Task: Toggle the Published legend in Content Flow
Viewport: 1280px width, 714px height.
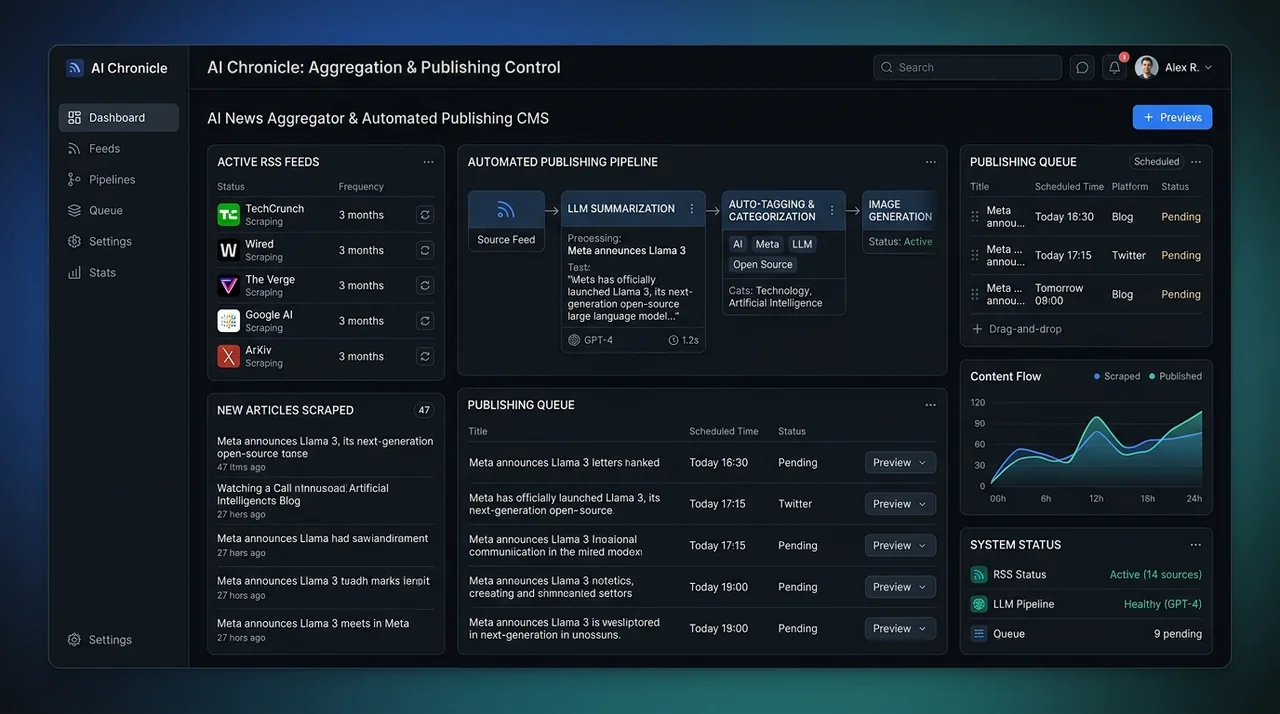Action: point(1176,376)
